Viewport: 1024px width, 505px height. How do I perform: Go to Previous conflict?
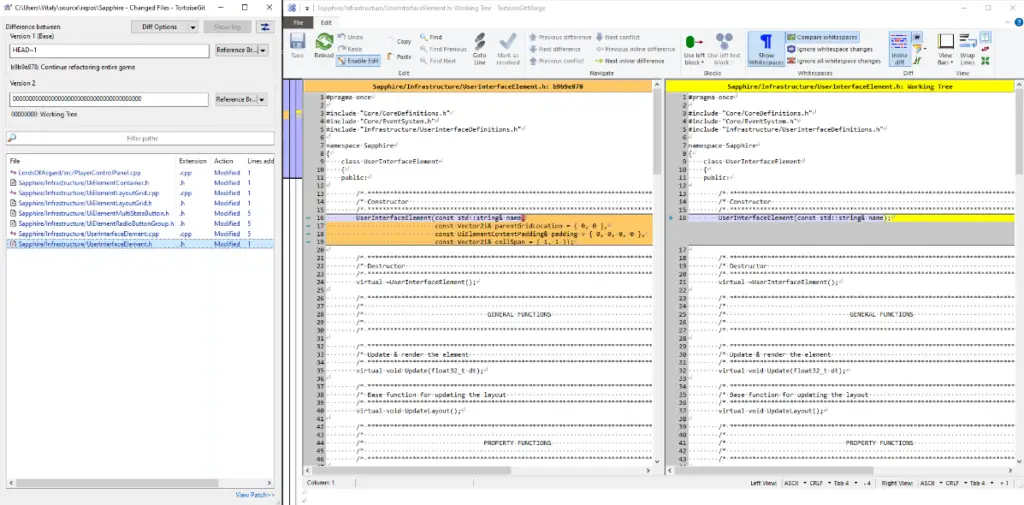(x=556, y=61)
